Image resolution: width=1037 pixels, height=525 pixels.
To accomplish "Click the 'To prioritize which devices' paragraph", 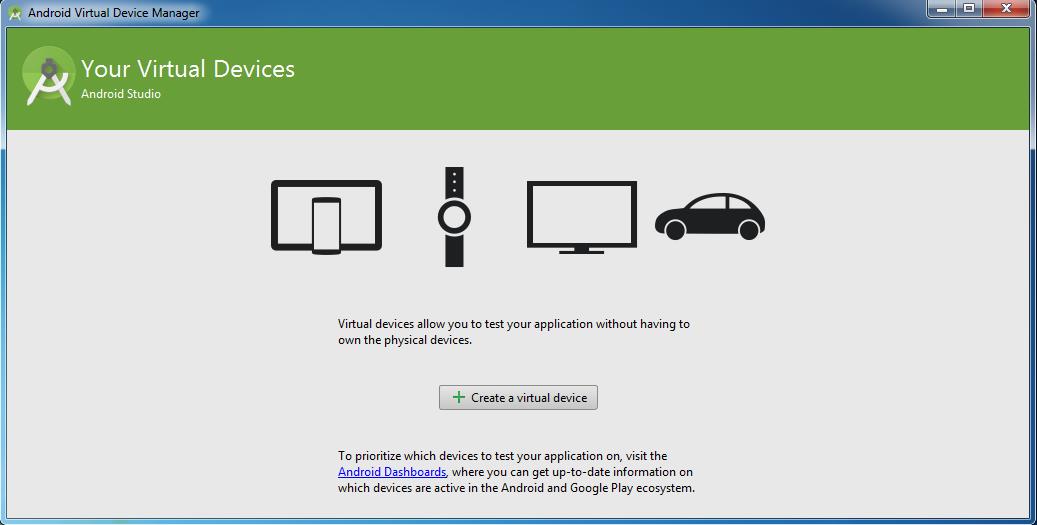I will pos(502,456).
